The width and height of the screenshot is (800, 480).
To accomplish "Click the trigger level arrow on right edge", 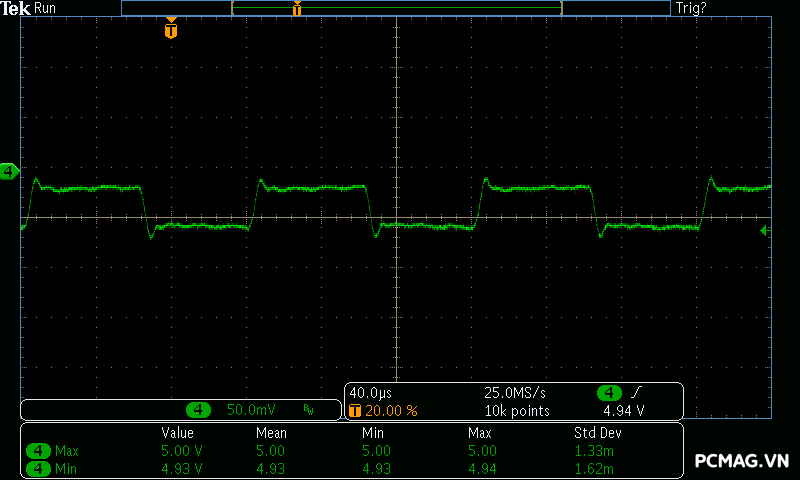I will [x=765, y=231].
